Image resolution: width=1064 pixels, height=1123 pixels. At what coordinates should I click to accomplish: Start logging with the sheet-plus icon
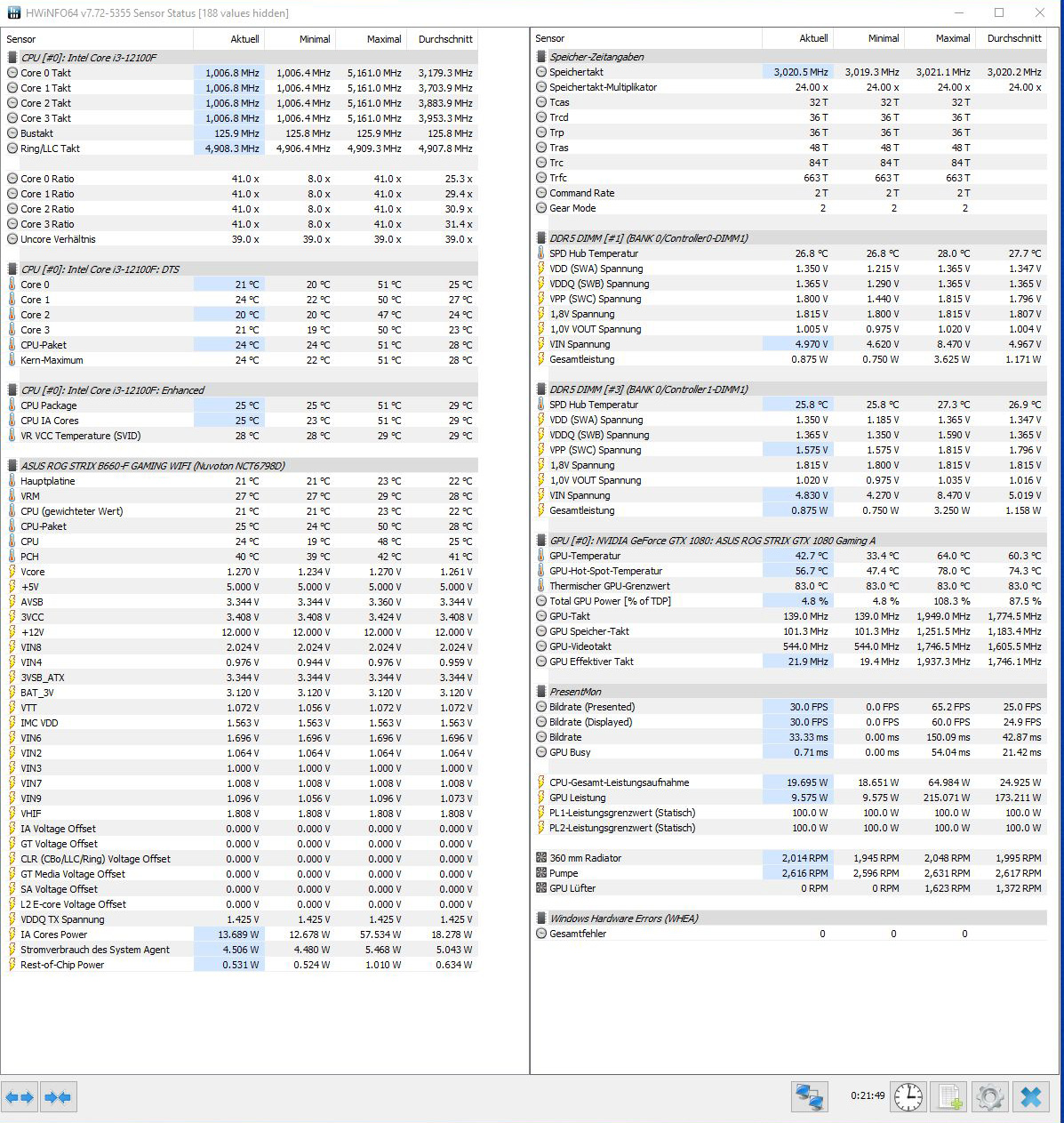948,1097
